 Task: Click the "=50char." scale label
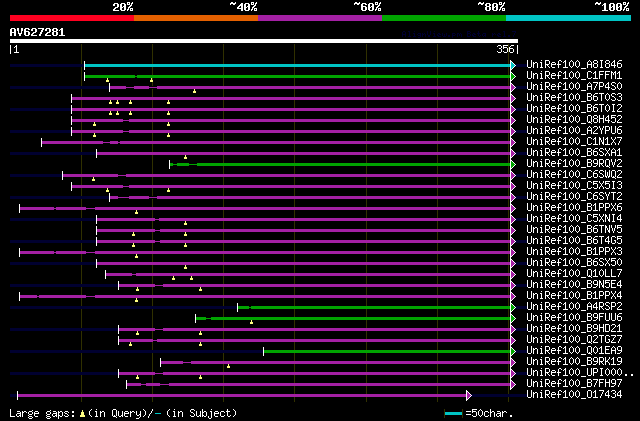point(488,413)
